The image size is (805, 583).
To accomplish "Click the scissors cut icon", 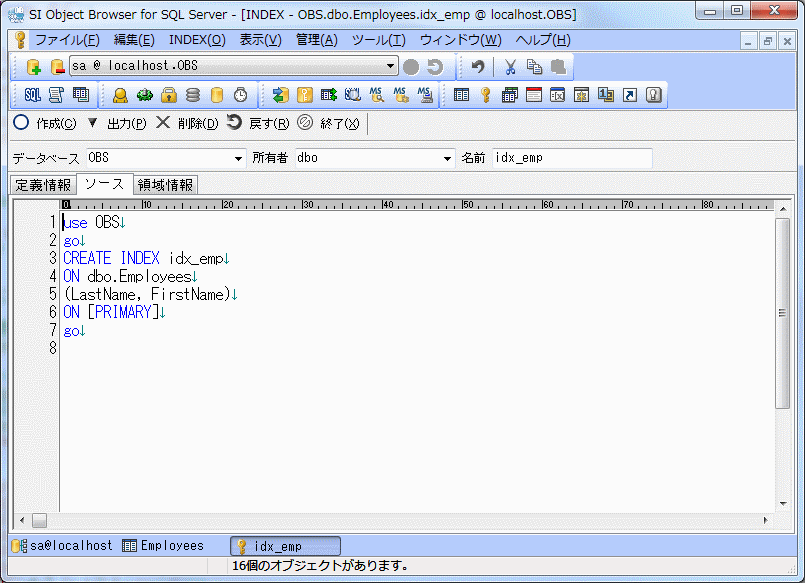I will point(510,67).
